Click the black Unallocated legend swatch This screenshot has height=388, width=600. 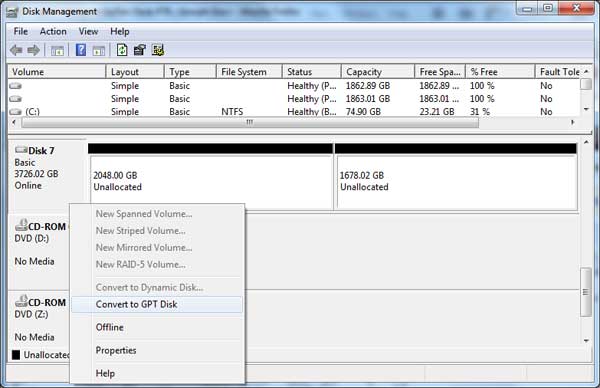[x=16, y=355]
